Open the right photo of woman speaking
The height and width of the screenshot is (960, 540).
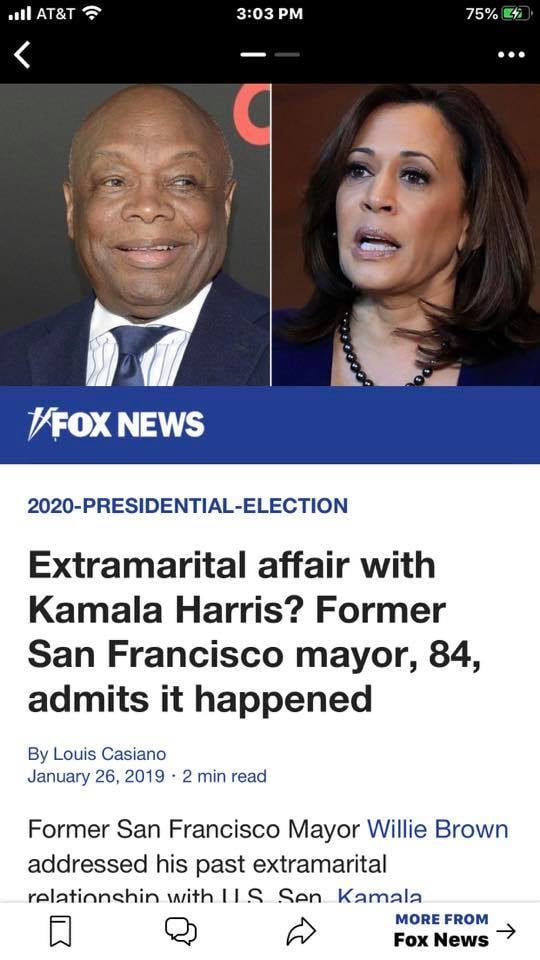pyautogui.click(x=406, y=234)
